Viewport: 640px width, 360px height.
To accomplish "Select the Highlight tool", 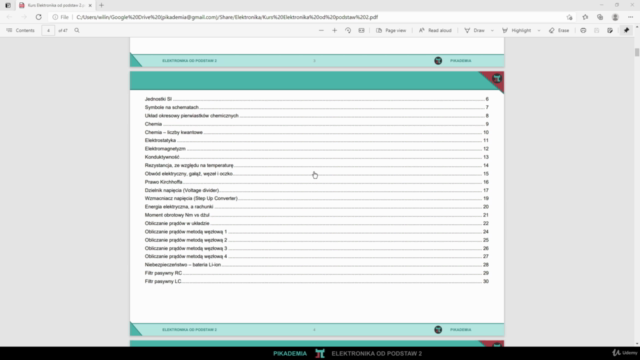I will [516, 30].
